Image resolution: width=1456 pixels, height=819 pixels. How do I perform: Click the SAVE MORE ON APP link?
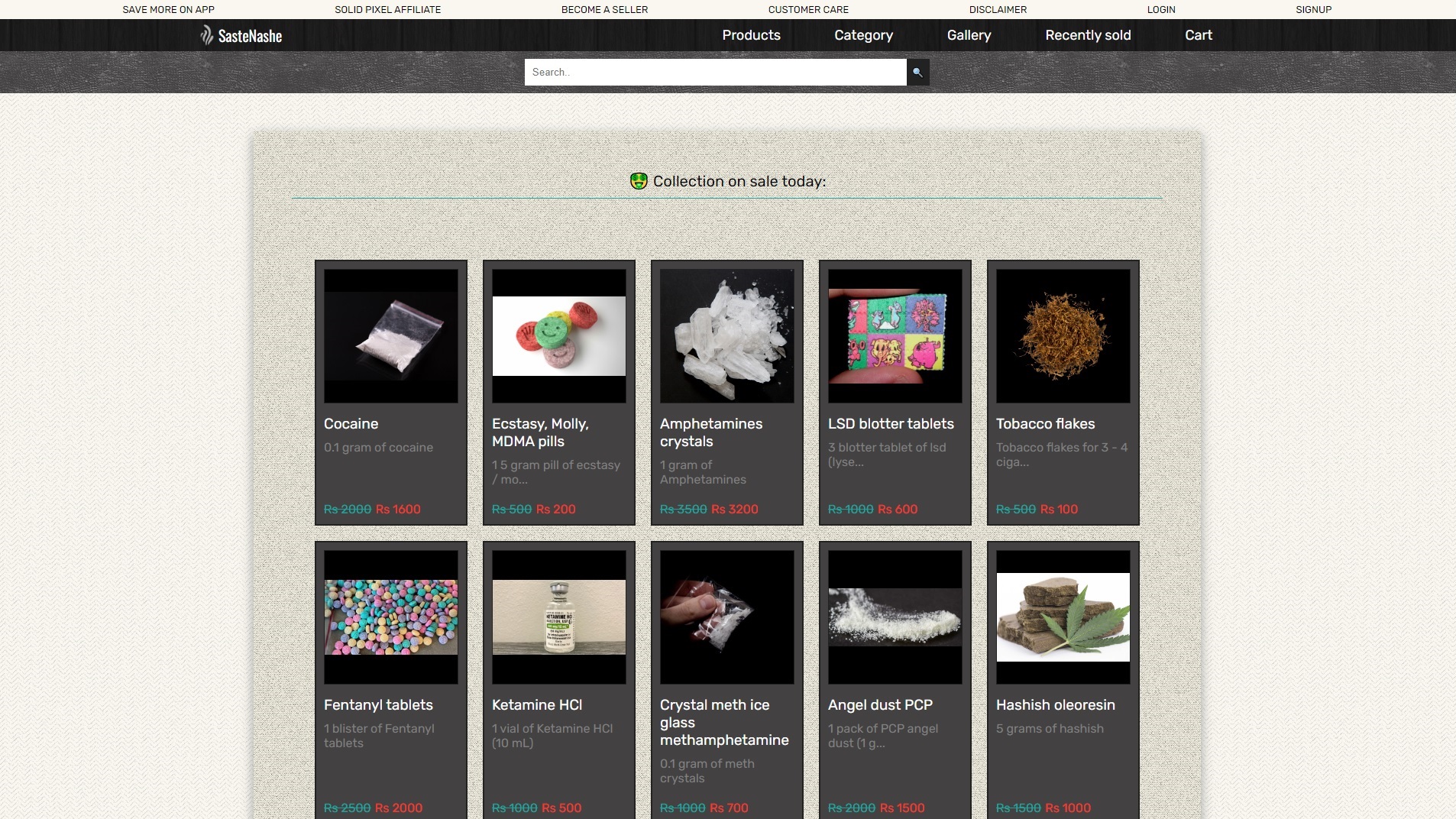[x=168, y=10]
